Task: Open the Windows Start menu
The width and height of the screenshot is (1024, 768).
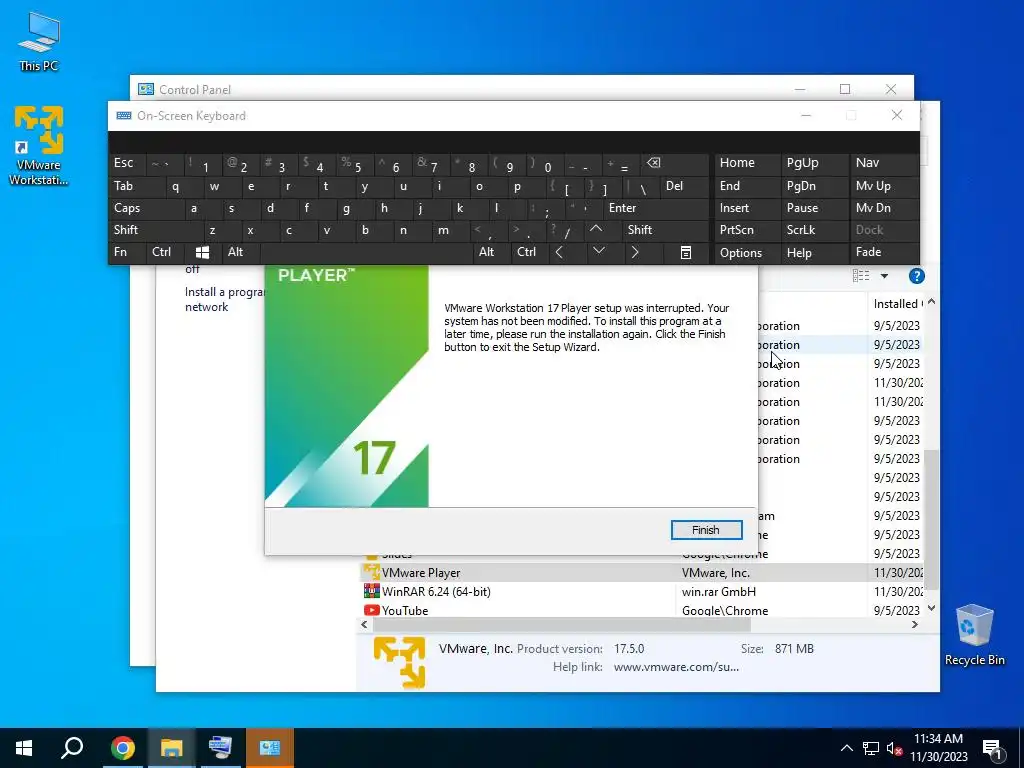Action: click(24, 748)
